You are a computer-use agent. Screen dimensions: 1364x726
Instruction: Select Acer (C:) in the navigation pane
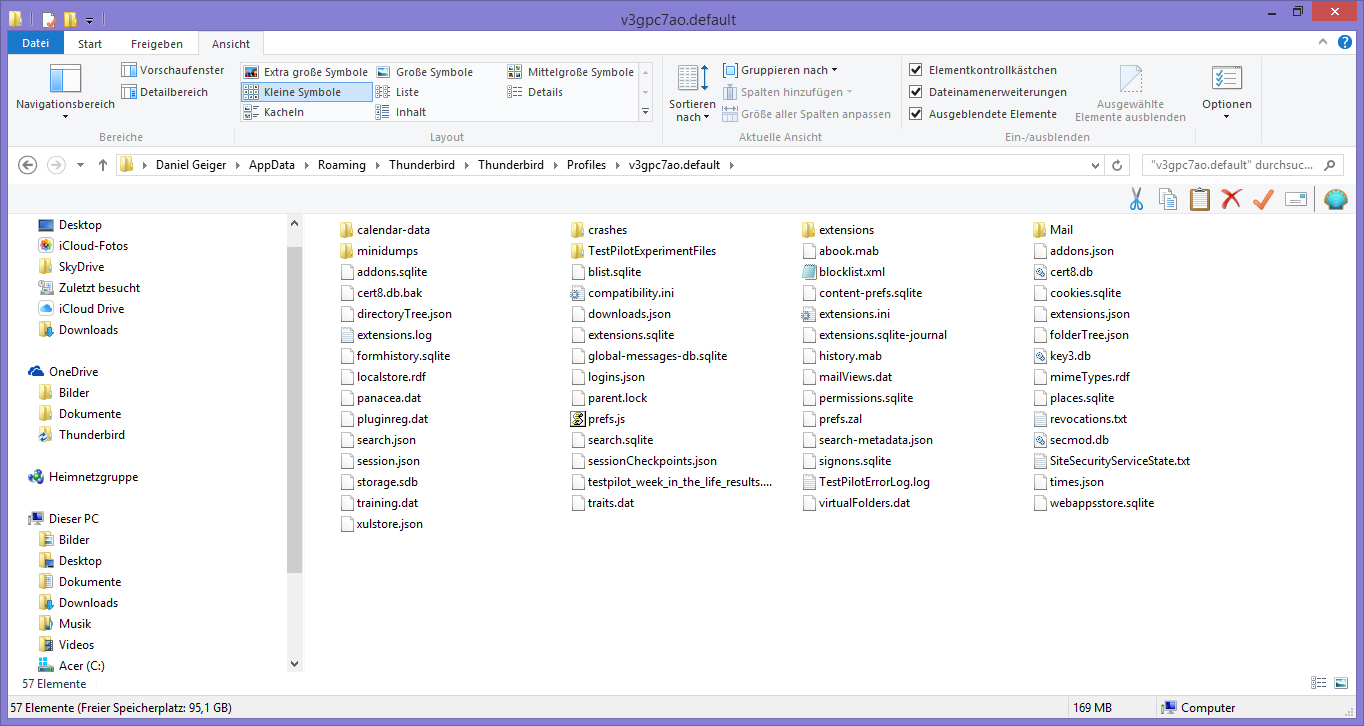click(x=71, y=666)
